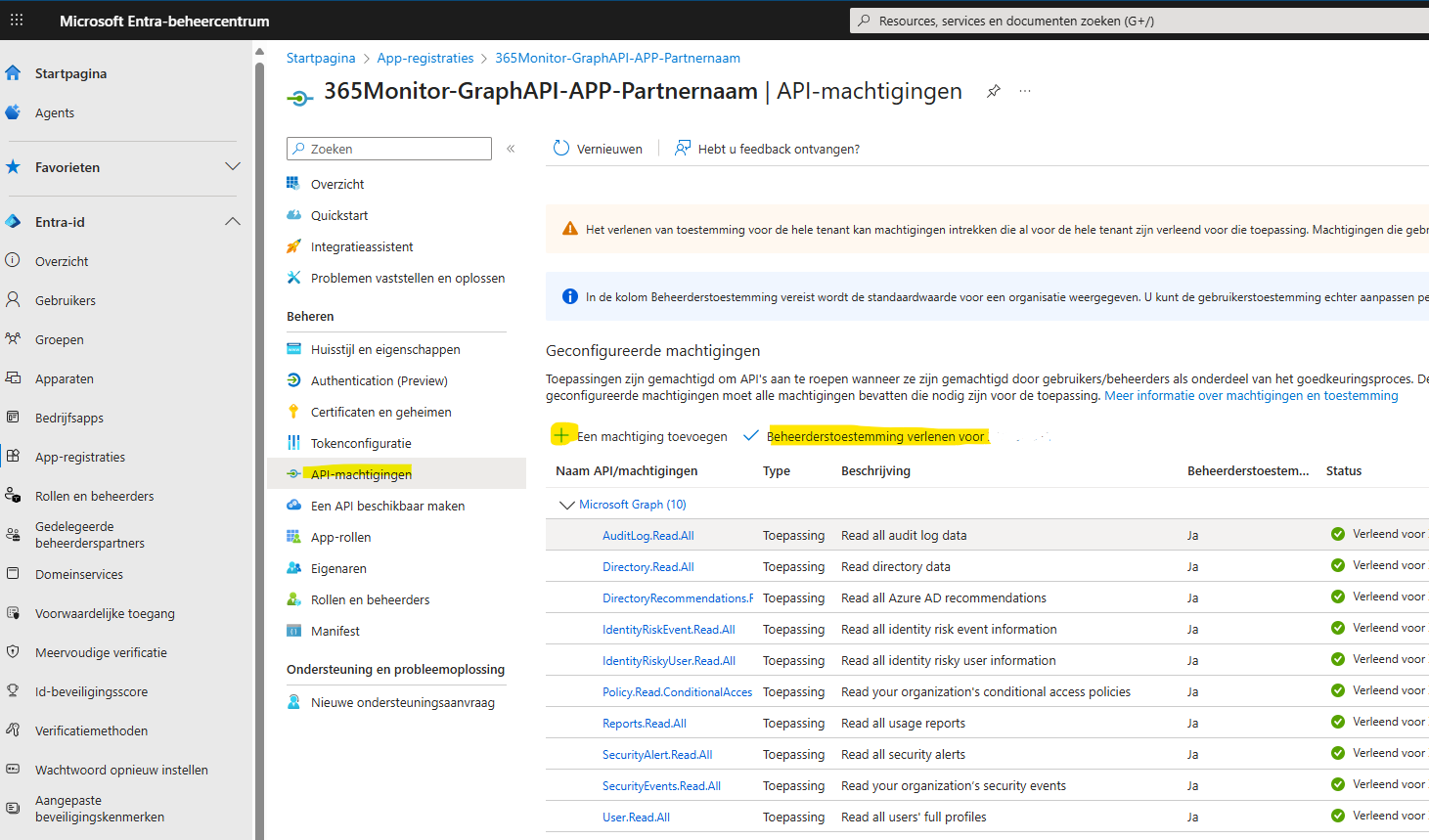Click the Zoeken field in resource menu
Image resolution: width=1429 pixels, height=840 pixels.
pyautogui.click(x=389, y=149)
